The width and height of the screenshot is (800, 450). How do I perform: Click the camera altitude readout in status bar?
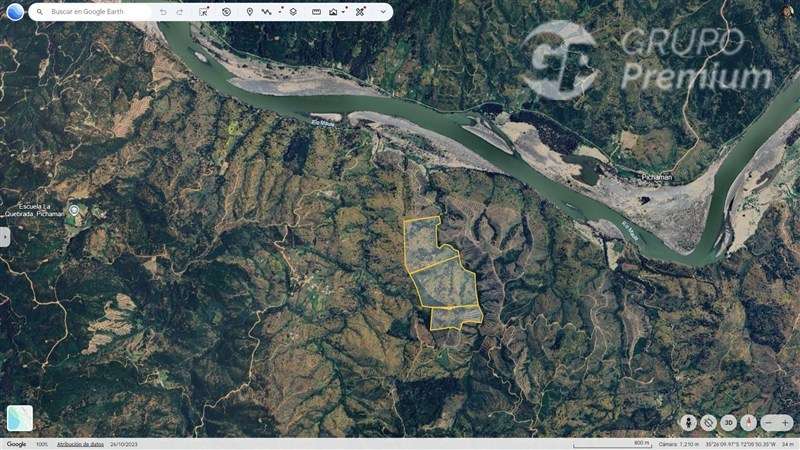[678, 444]
